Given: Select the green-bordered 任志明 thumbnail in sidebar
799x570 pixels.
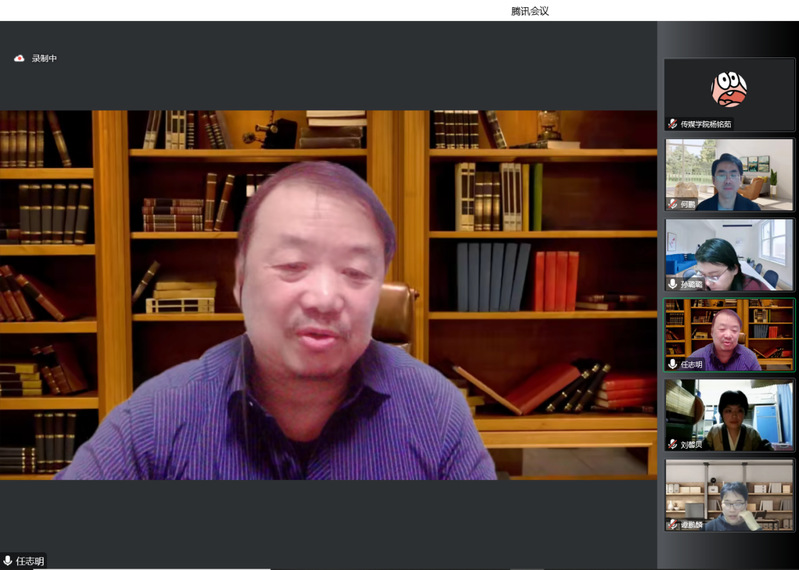Looking at the screenshot, I should (x=729, y=334).
